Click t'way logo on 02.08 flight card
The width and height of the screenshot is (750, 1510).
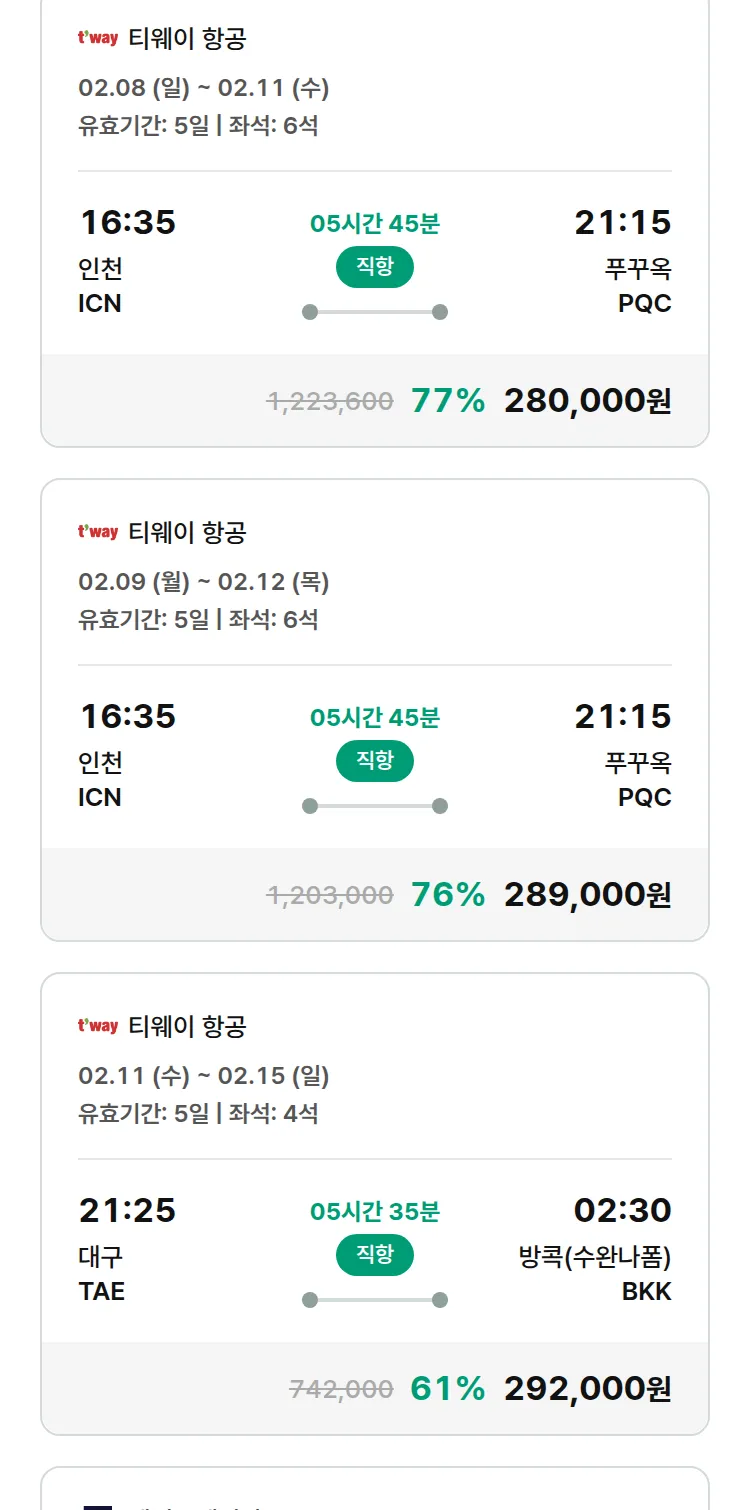(98, 39)
